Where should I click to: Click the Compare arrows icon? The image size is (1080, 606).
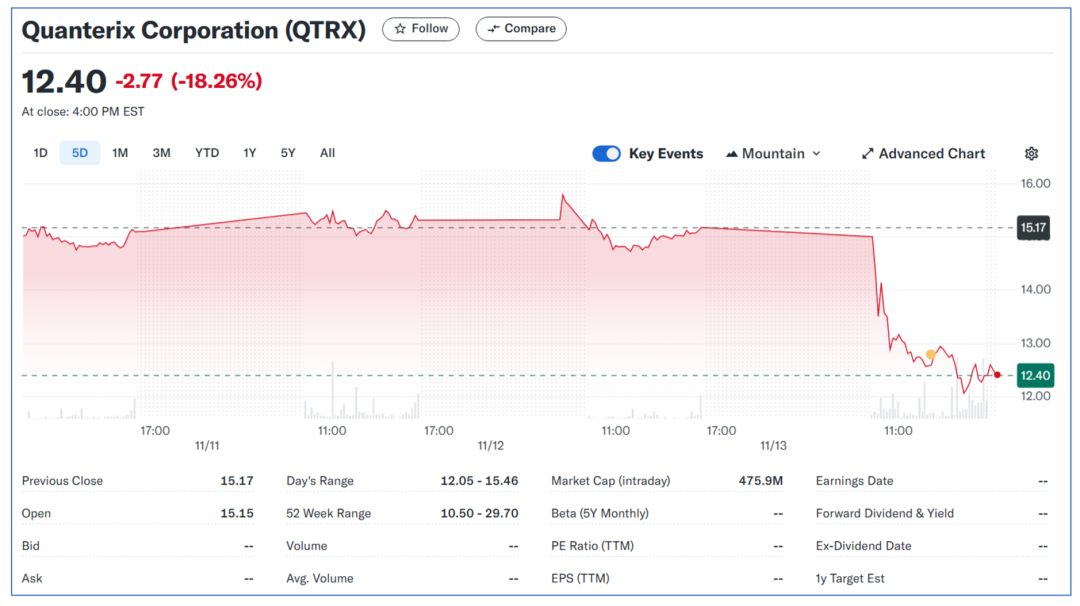[493, 29]
